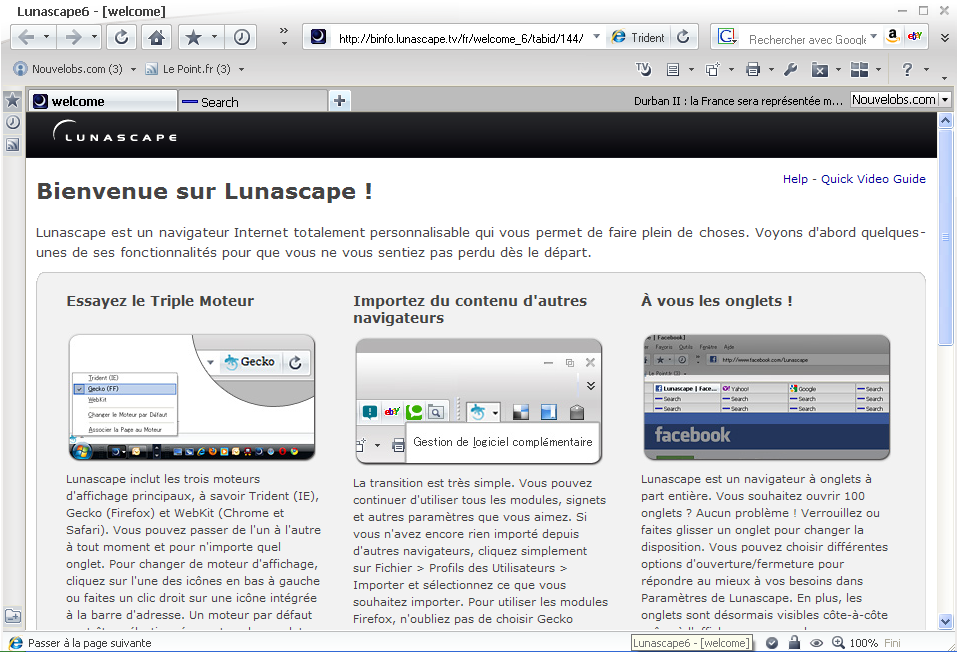Expand the forward button history dropdown
957x652 pixels.
pos(94,37)
